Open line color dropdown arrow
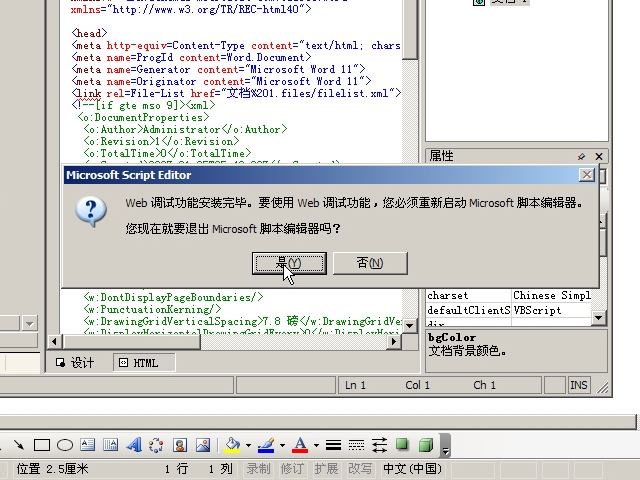Screen dimensions: 640x480 tap(282, 445)
